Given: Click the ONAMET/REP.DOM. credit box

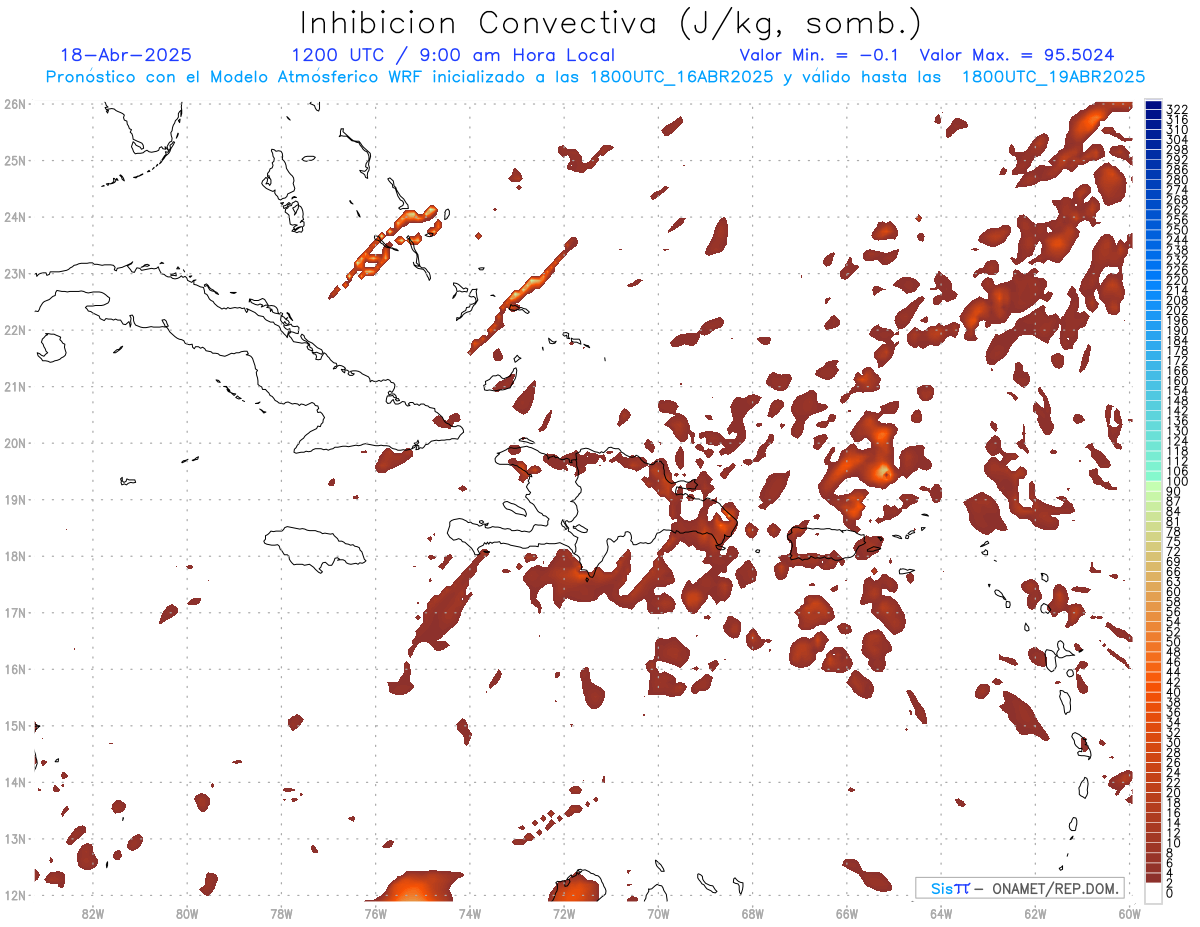Looking at the screenshot, I should point(1018,888).
